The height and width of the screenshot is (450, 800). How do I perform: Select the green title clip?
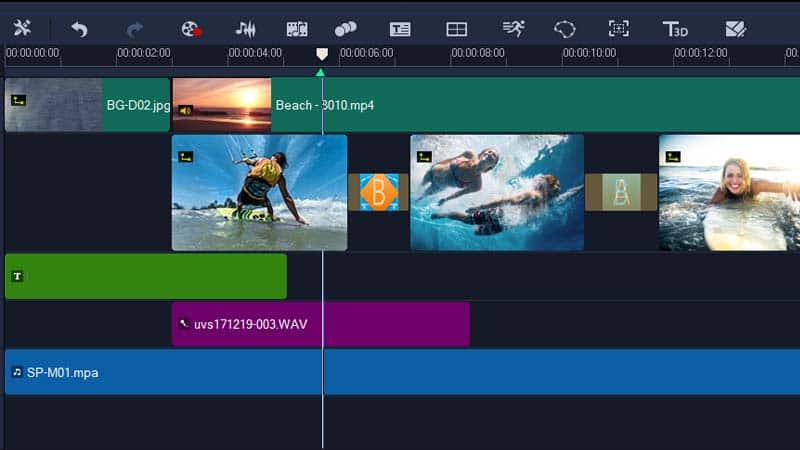point(145,276)
